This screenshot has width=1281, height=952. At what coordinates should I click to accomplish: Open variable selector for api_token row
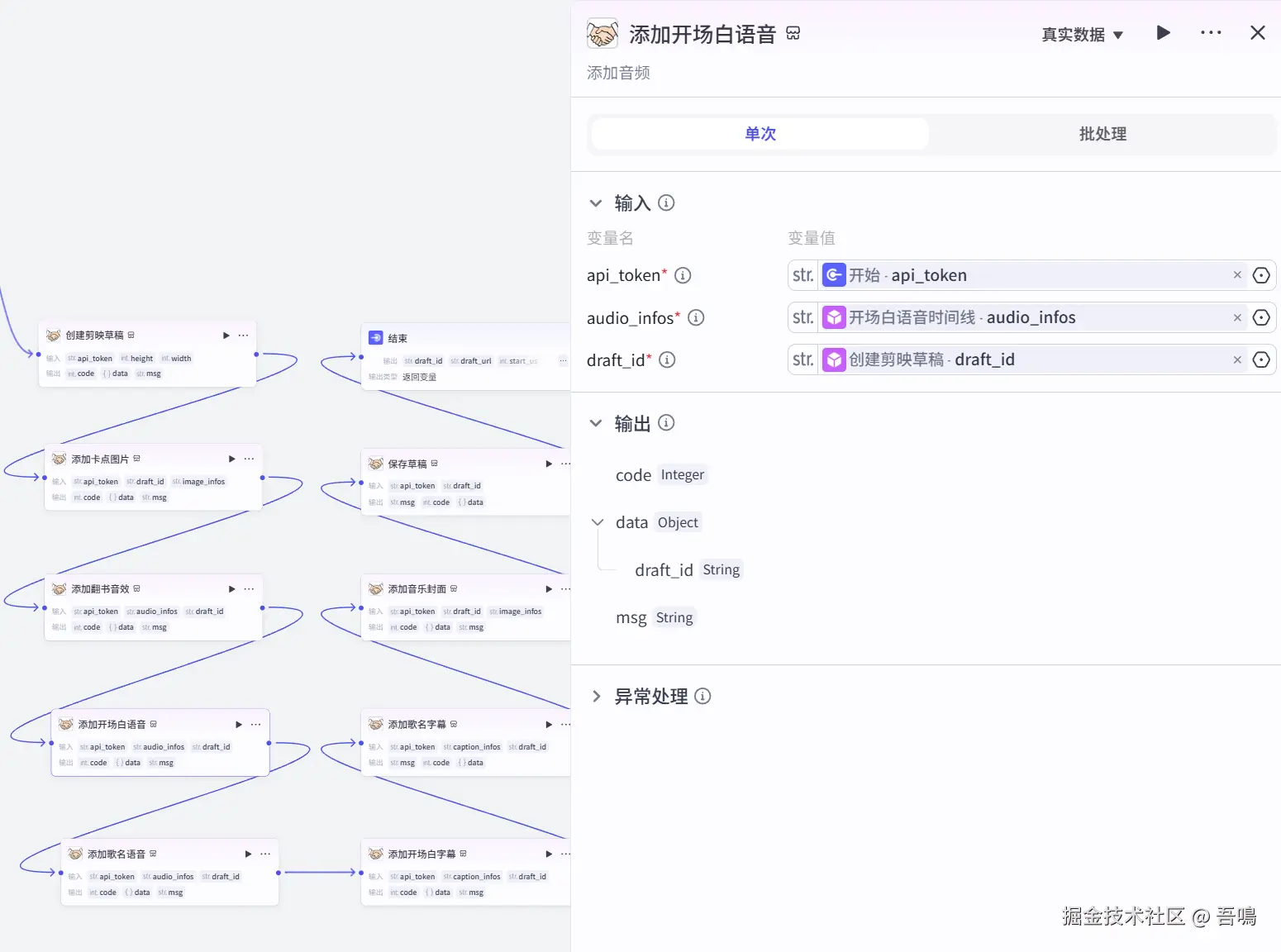[1261, 275]
